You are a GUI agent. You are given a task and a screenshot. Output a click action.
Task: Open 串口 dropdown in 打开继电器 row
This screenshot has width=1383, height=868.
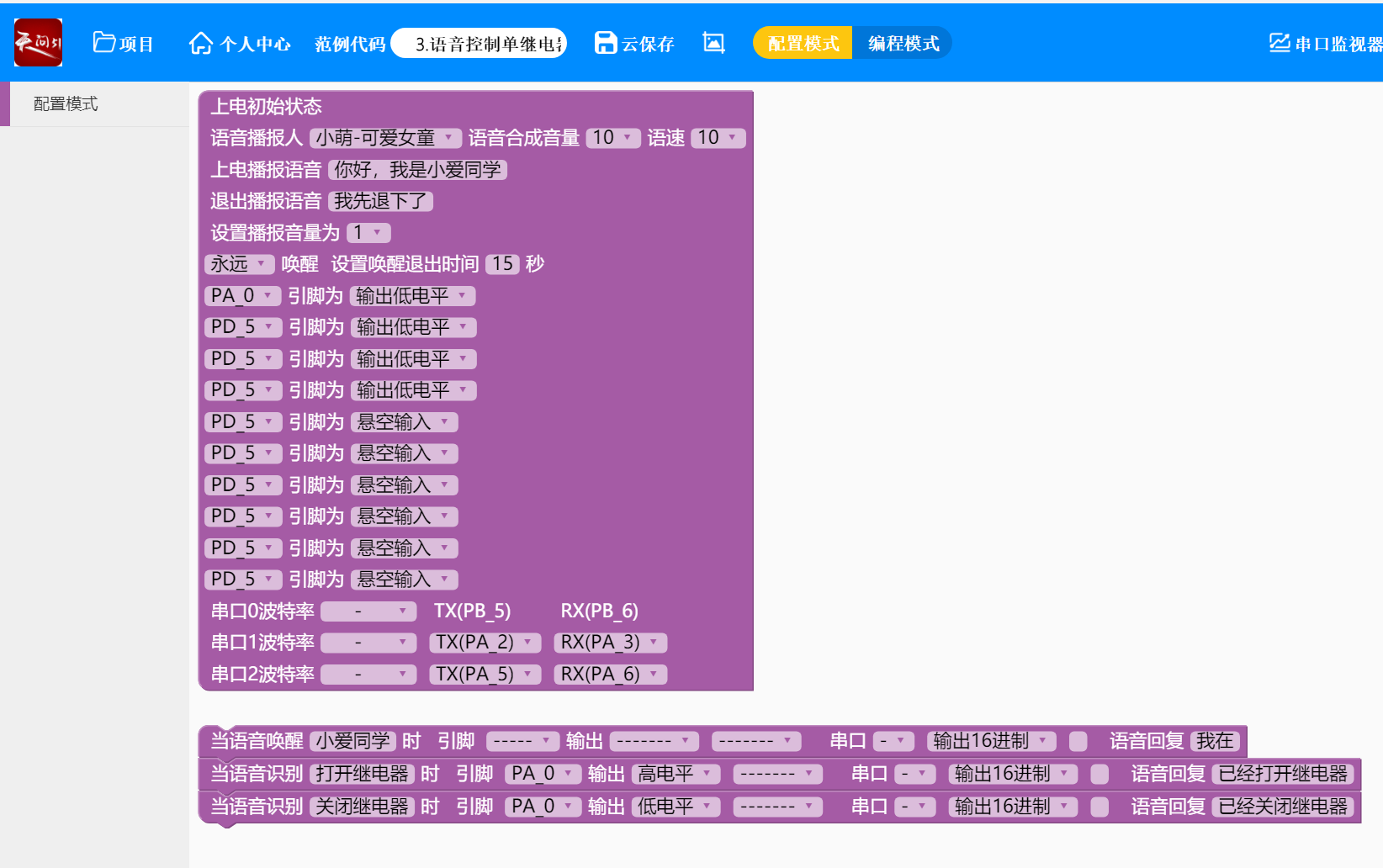tap(915, 774)
